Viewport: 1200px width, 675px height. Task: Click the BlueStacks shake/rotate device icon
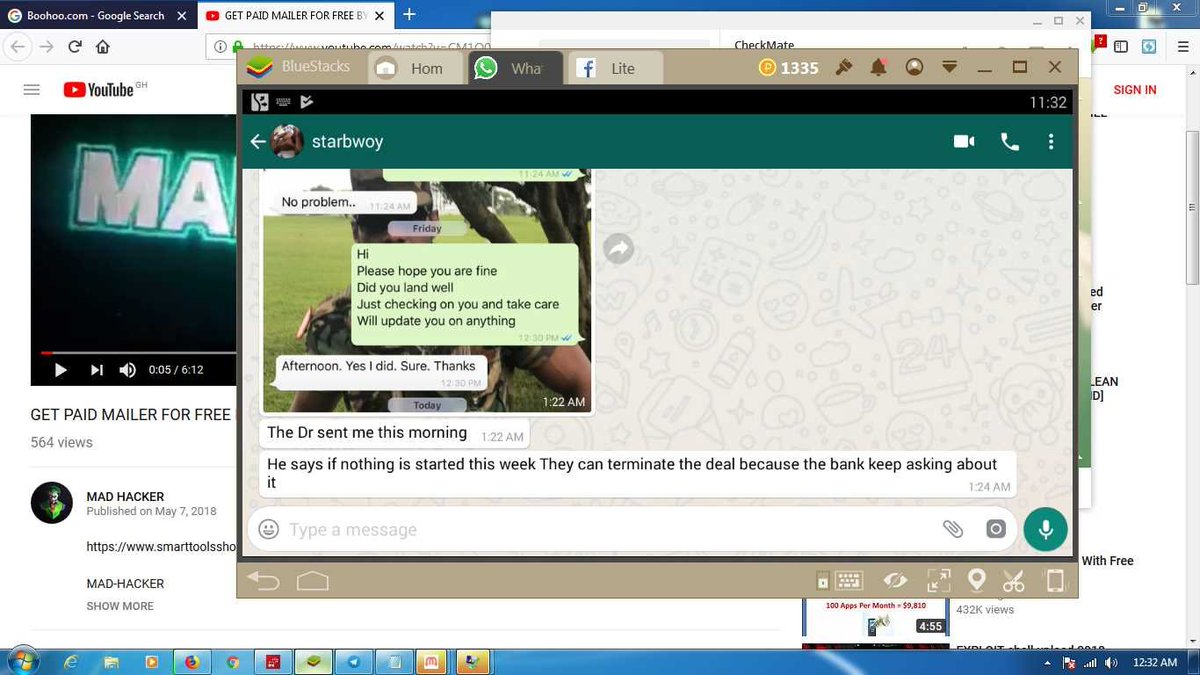click(x=1054, y=581)
